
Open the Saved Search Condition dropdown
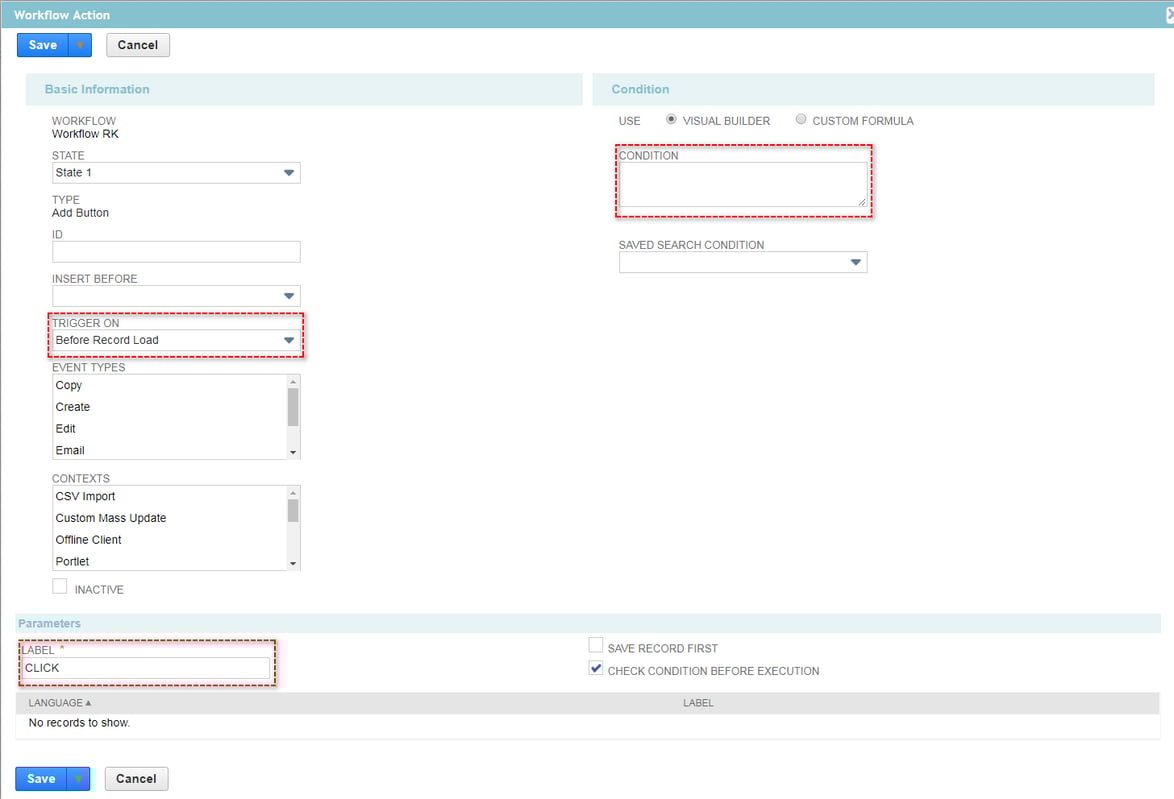(856, 261)
